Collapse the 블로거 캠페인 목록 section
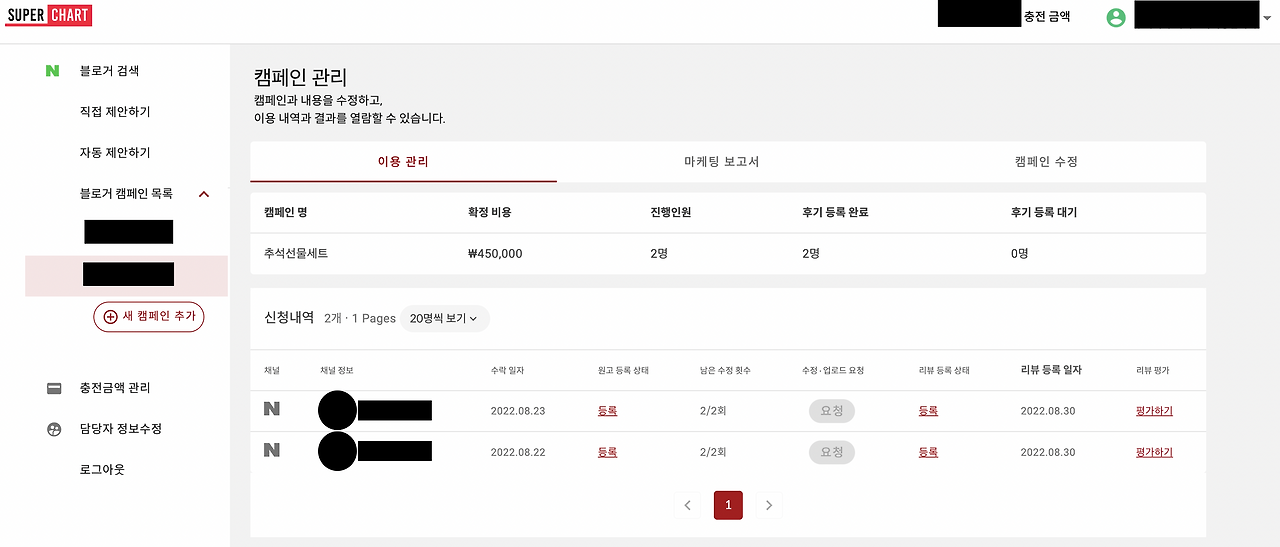 [204, 194]
